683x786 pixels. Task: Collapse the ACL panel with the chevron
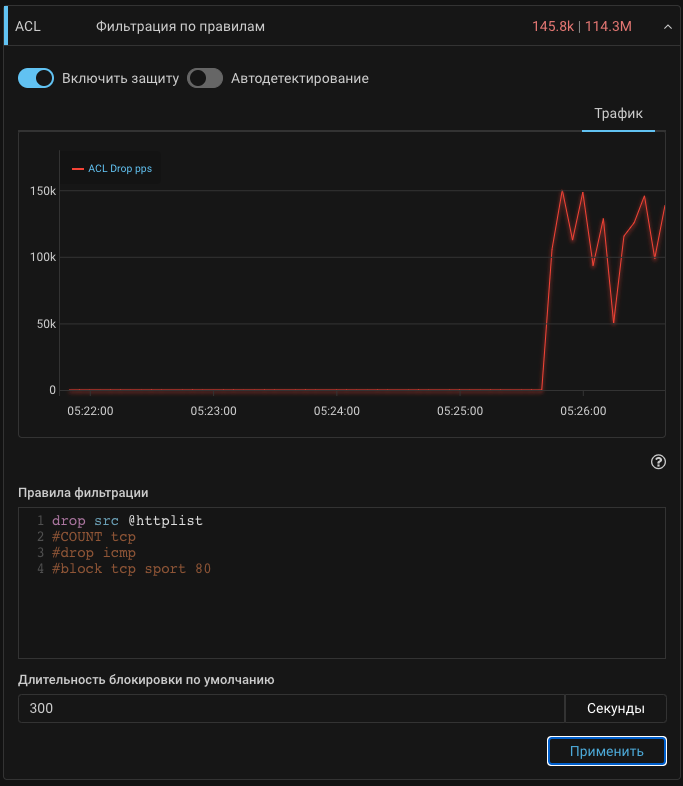pyautogui.click(x=667, y=27)
